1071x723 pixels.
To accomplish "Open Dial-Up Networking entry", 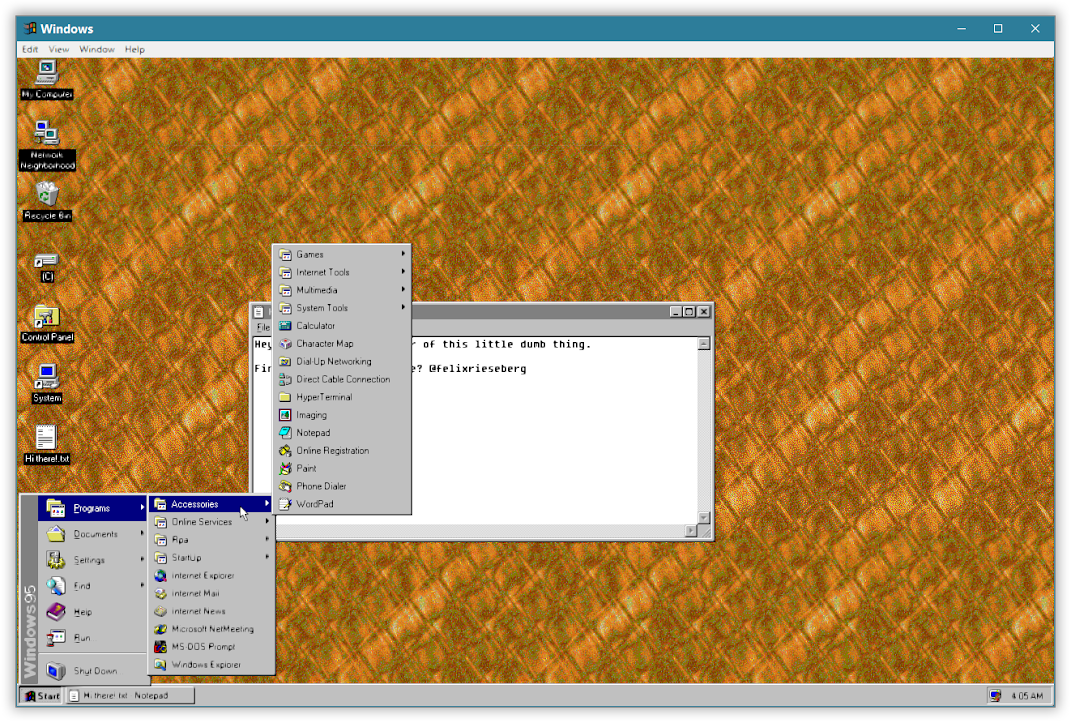I will click(342, 361).
